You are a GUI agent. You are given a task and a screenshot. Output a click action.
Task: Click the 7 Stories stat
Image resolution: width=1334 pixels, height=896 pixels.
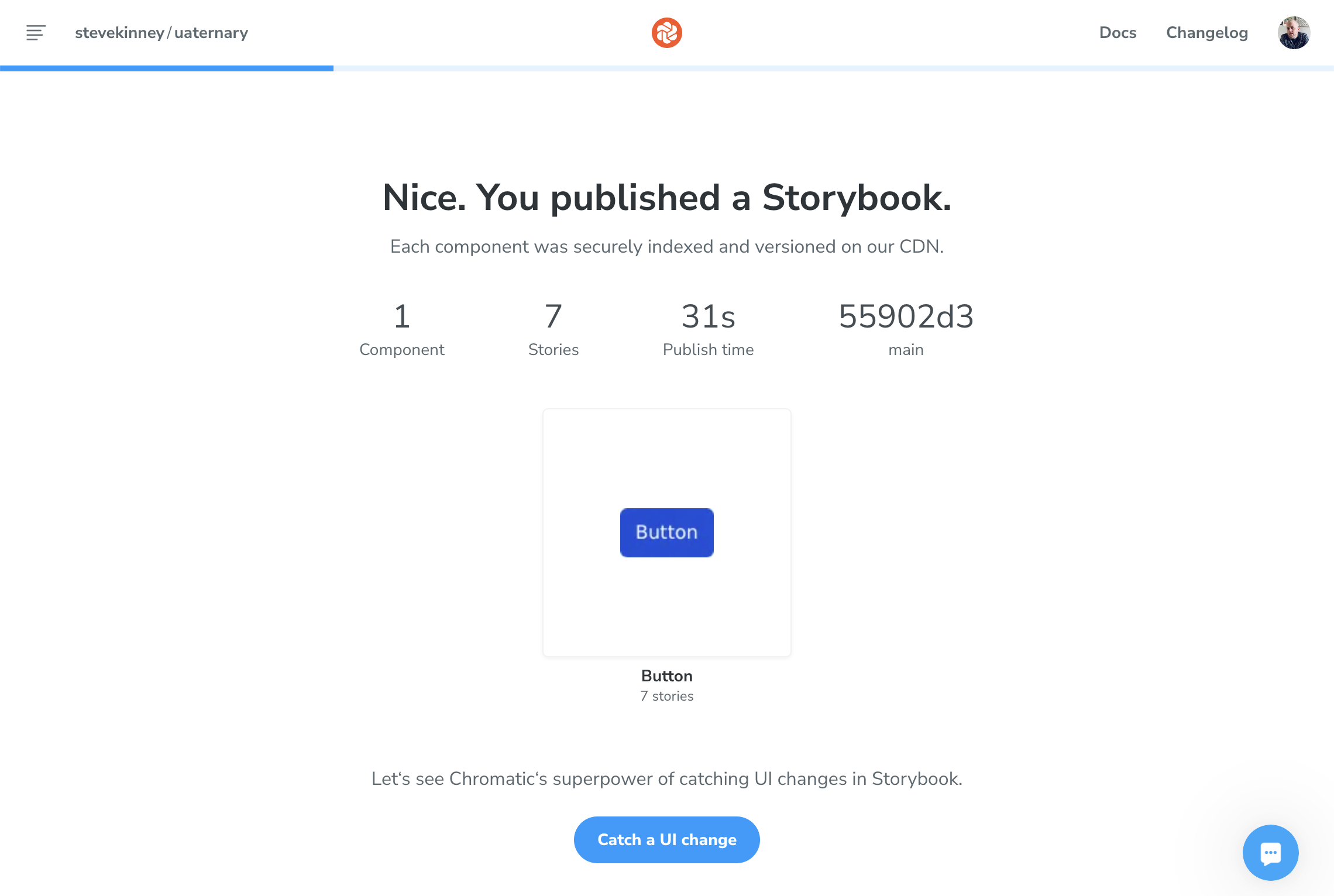click(x=553, y=328)
